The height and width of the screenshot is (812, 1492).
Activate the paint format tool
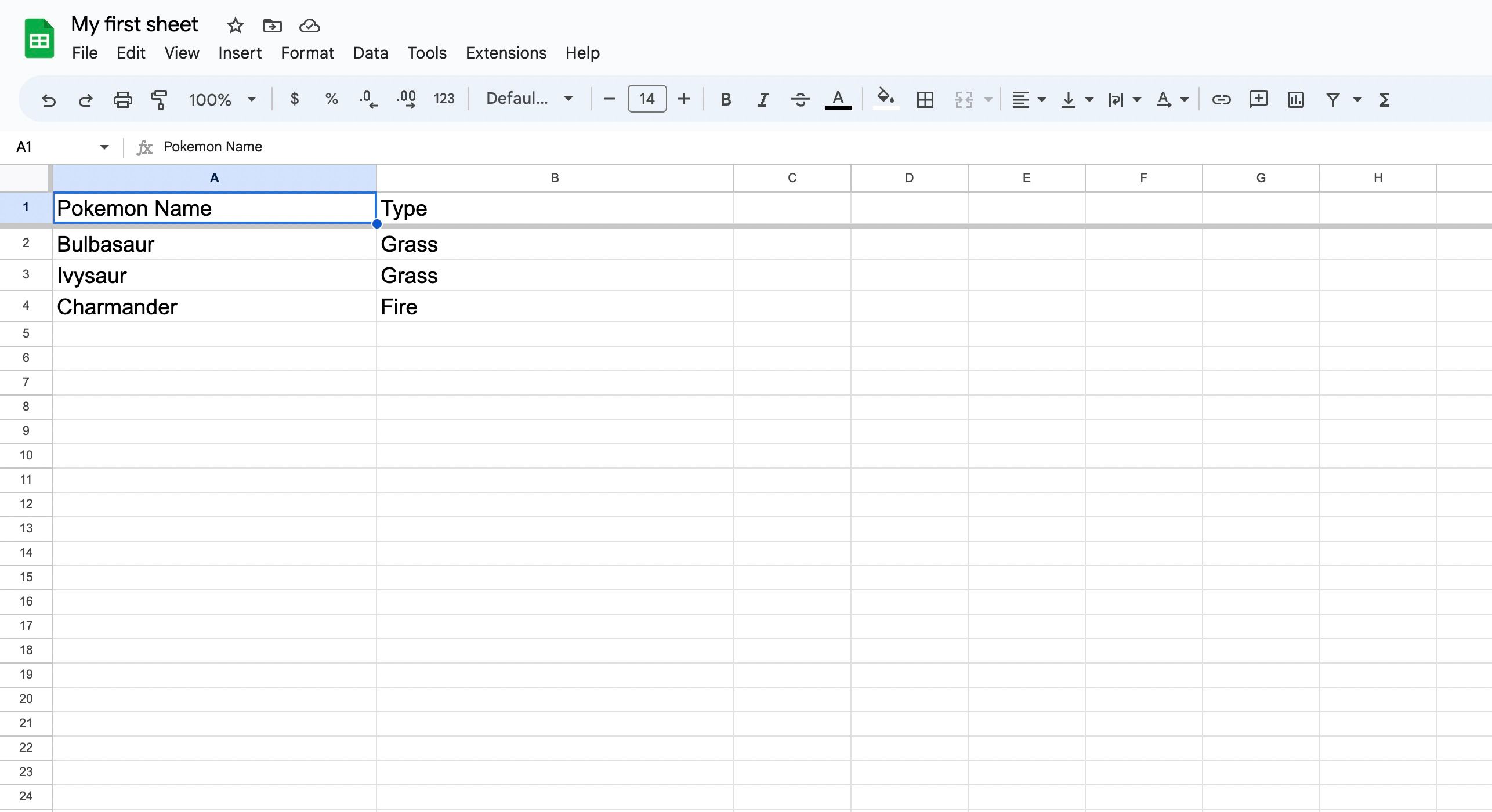[159, 100]
